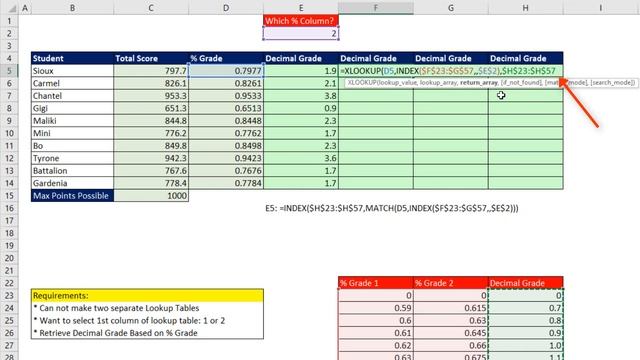Select the column C header

click(151, 7)
